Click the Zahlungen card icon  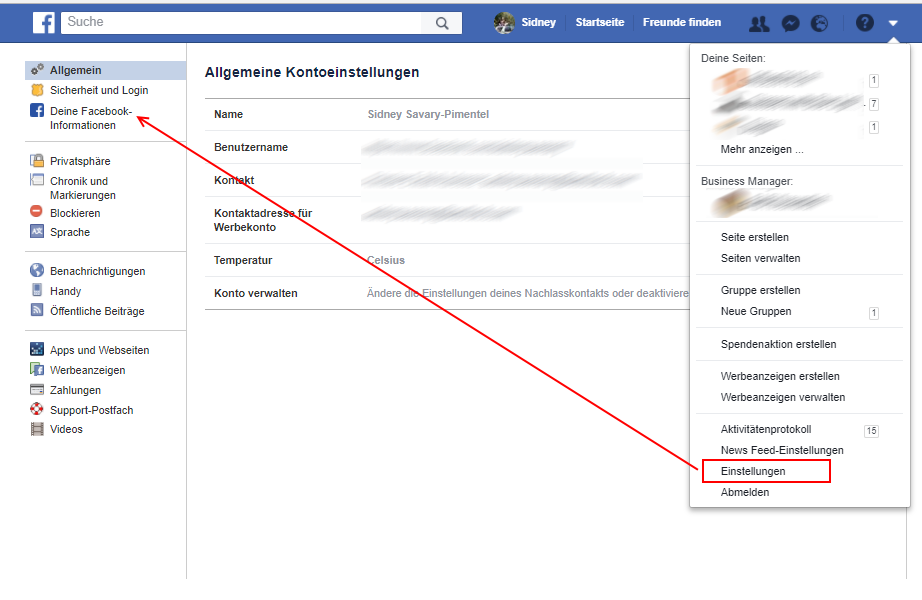37,389
